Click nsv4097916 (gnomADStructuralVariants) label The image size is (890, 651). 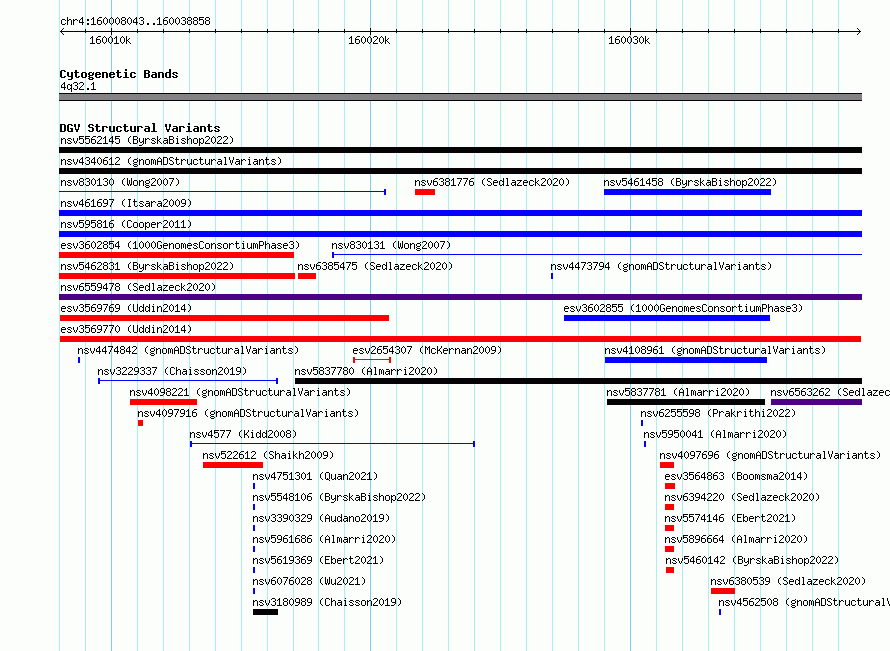click(248, 413)
